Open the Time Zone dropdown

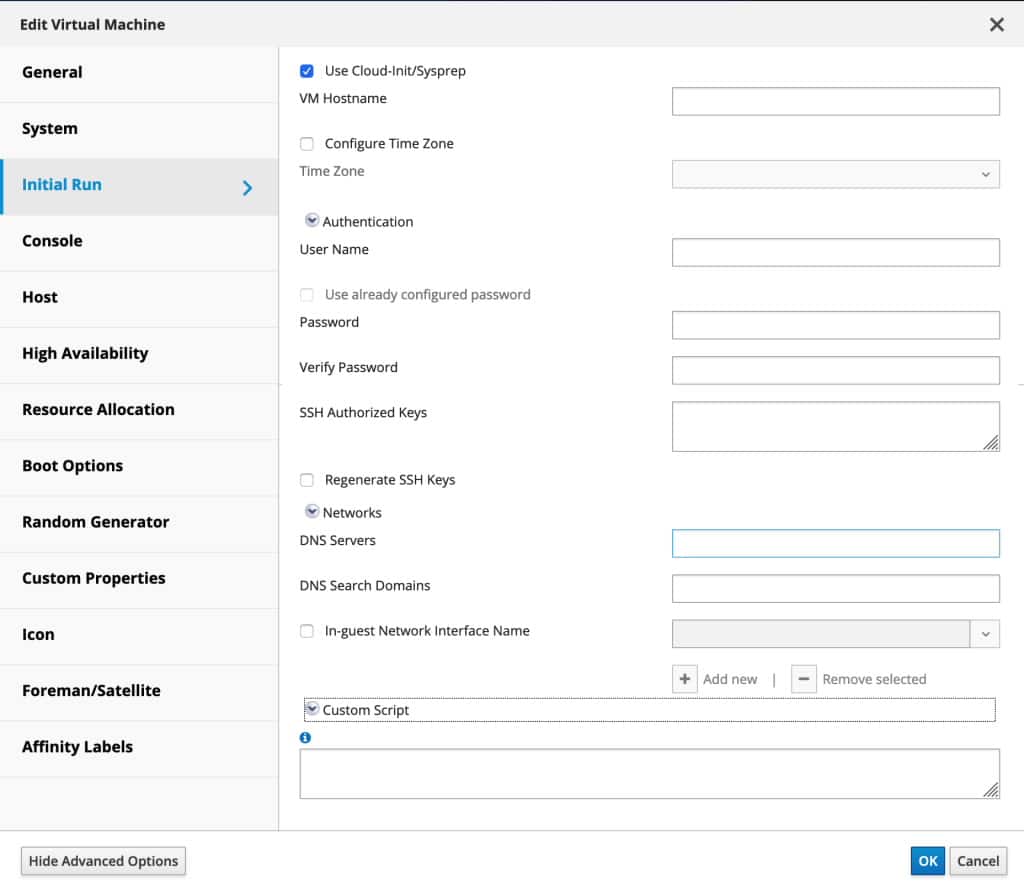(984, 173)
